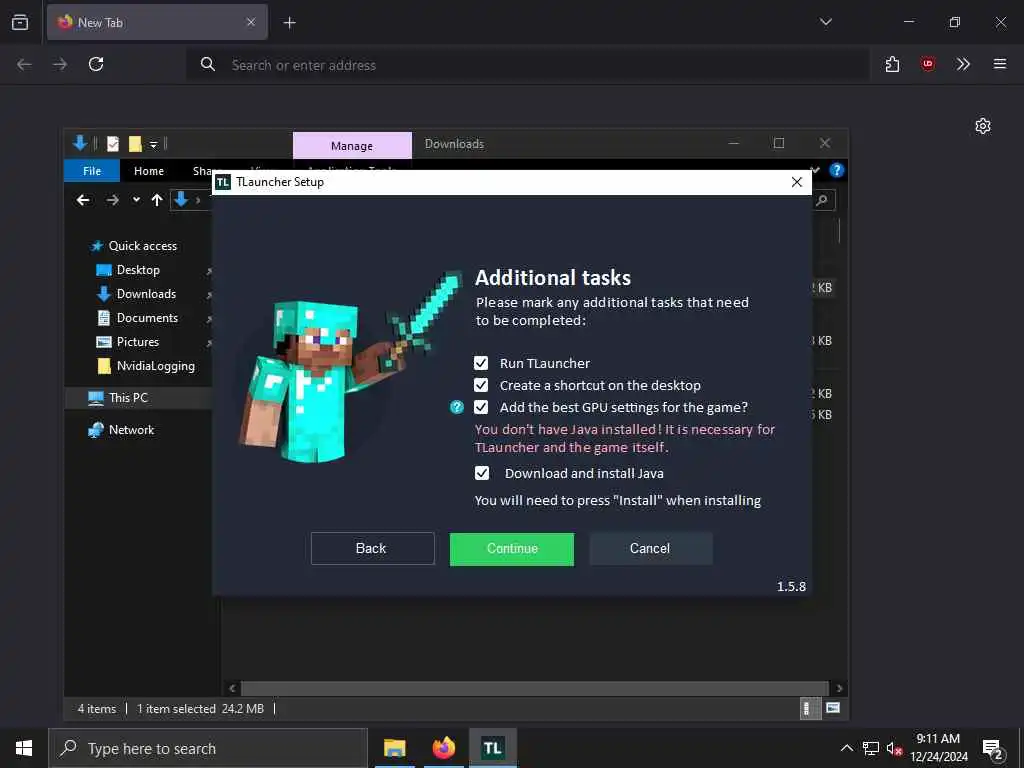The image size is (1024, 768).
Task: Show more Firefox toolbar tools
Action: 963,64
